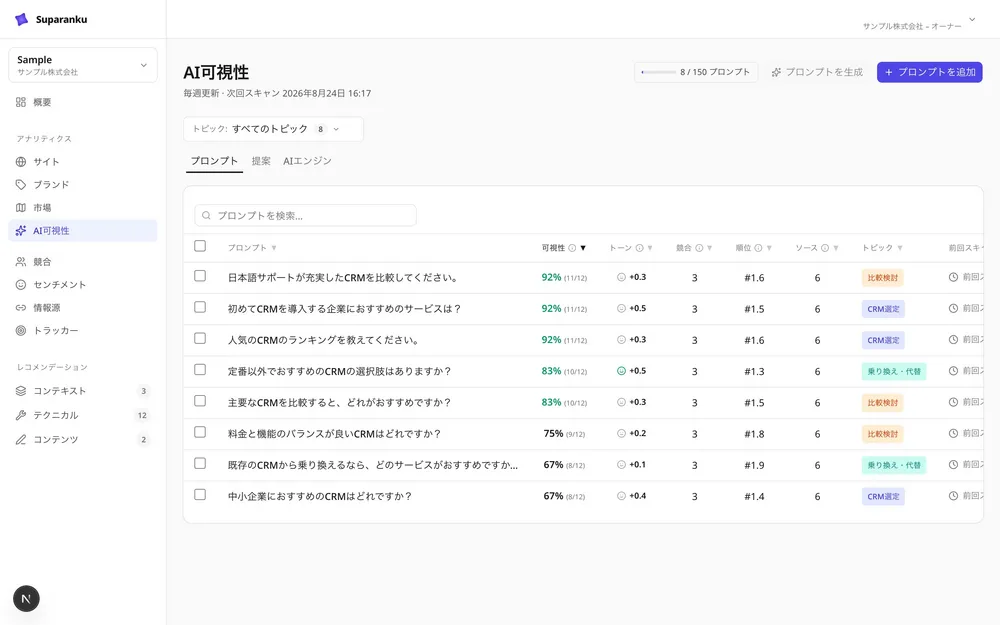The height and width of the screenshot is (625, 1000).
Task: Click the wrench icon next to テクニカル
Action: (x=21, y=415)
